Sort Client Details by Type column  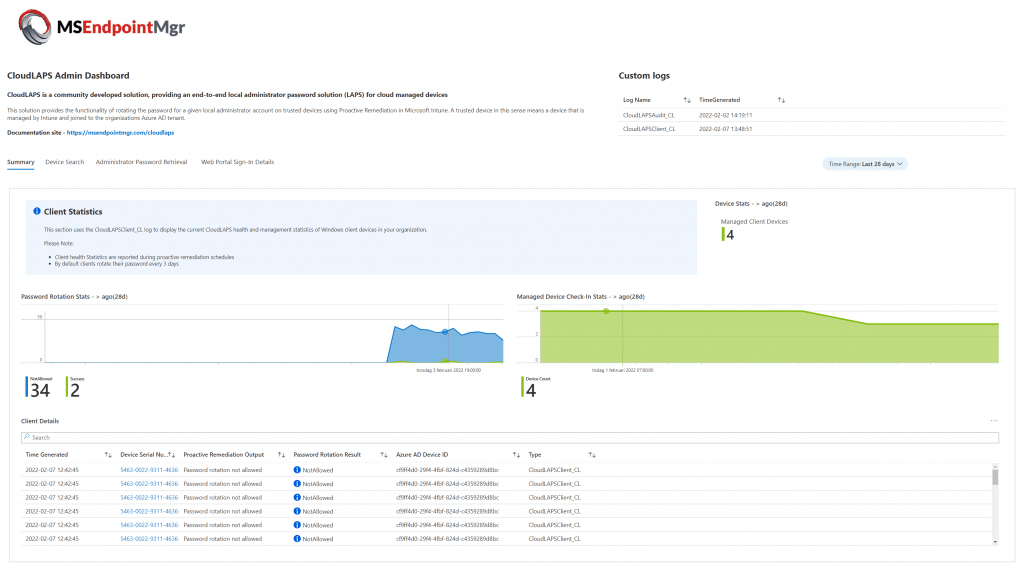[592, 455]
